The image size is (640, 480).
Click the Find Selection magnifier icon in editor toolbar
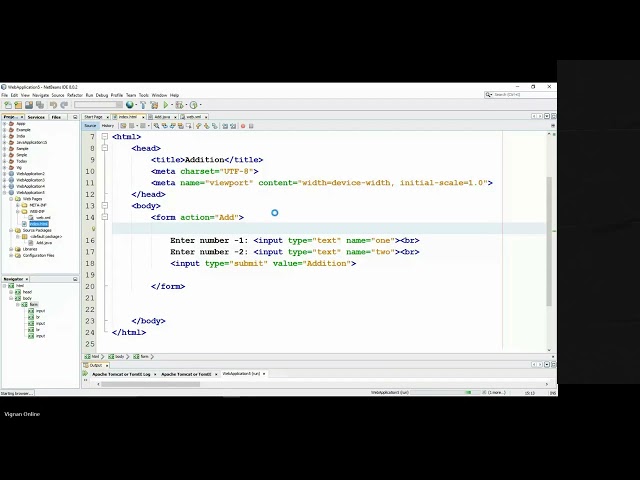[156, 126]
